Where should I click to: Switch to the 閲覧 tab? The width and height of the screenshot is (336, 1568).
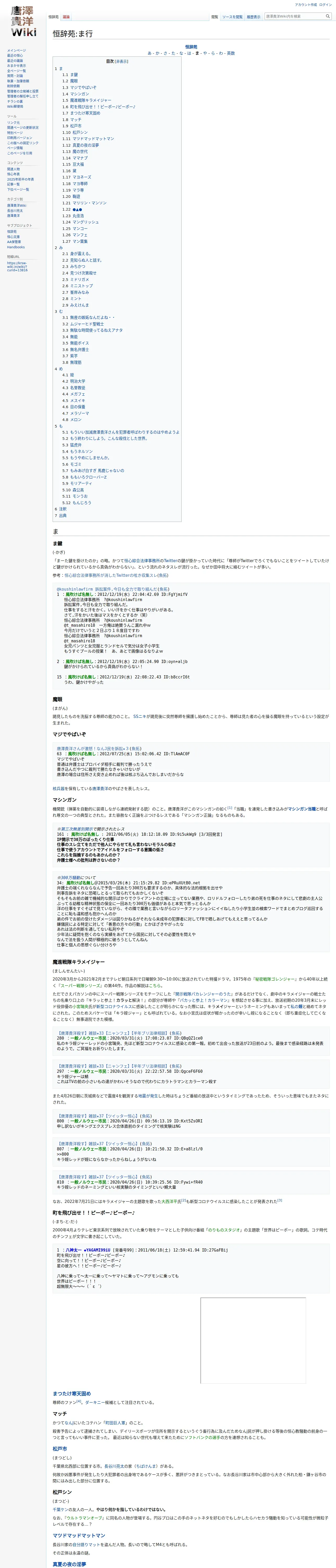[215, 17]
